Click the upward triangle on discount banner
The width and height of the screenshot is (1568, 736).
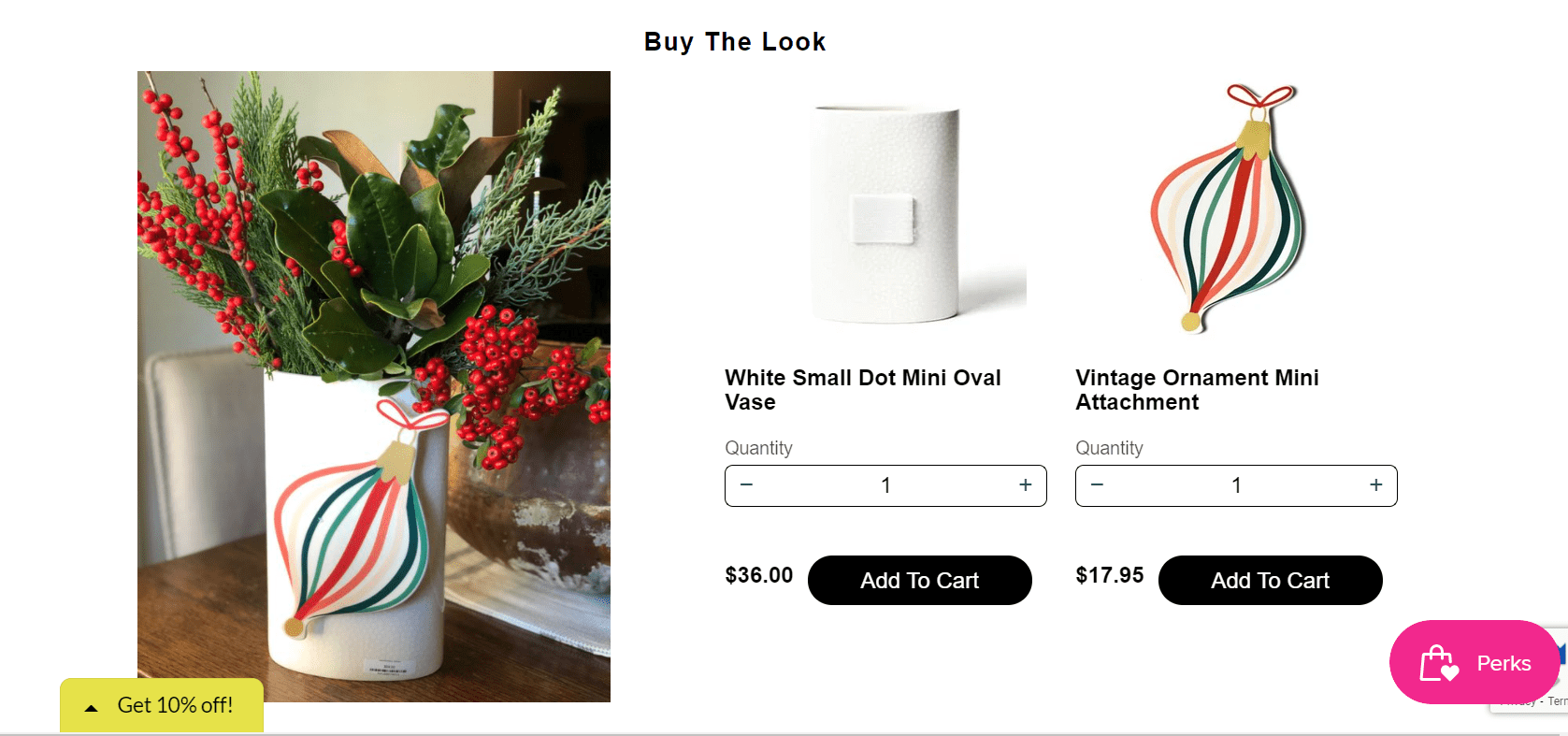click(91, 707)
